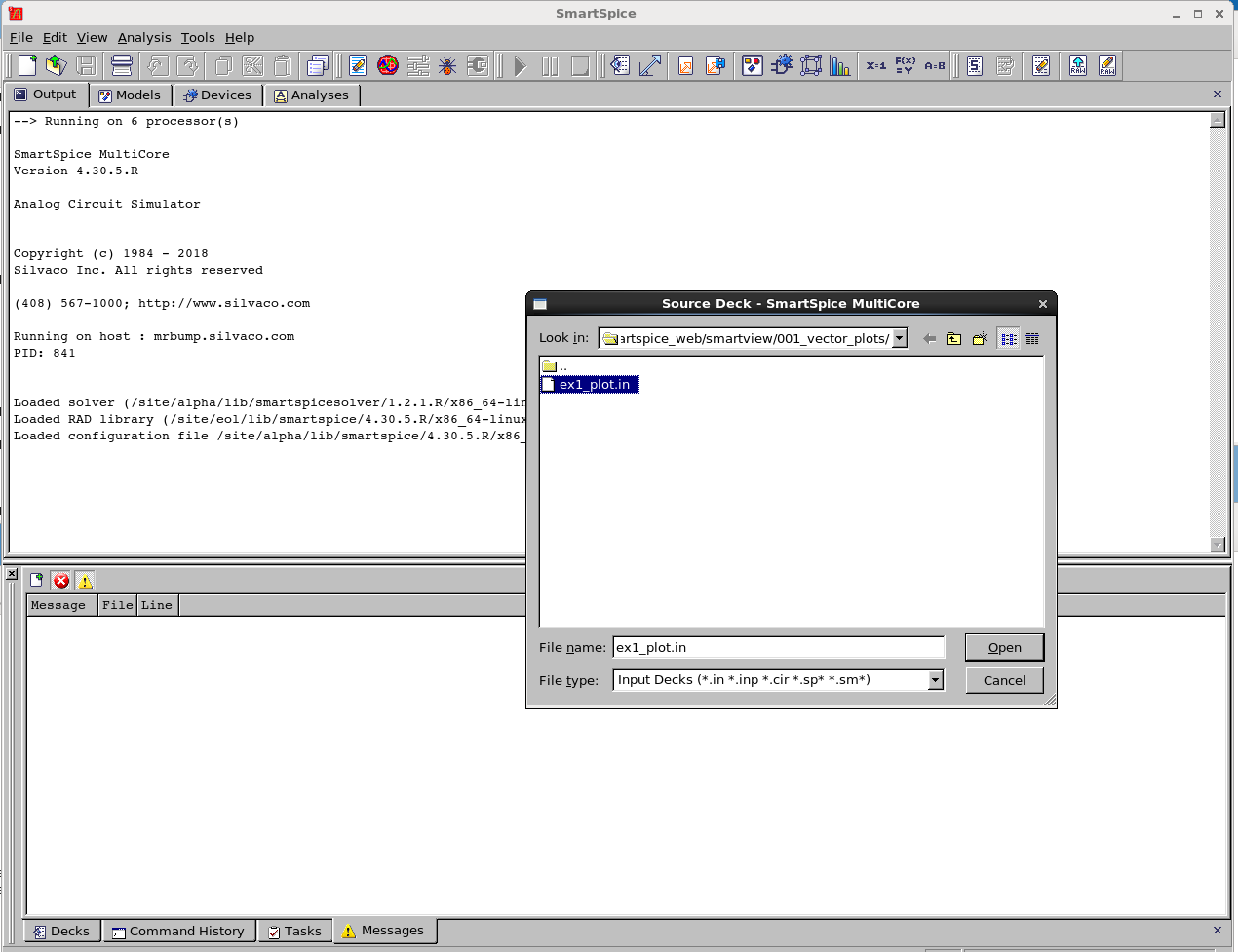Viewport: 1238px width, 952px height.
Task: Click the A=B alias icon
Action: pos(935,65)
